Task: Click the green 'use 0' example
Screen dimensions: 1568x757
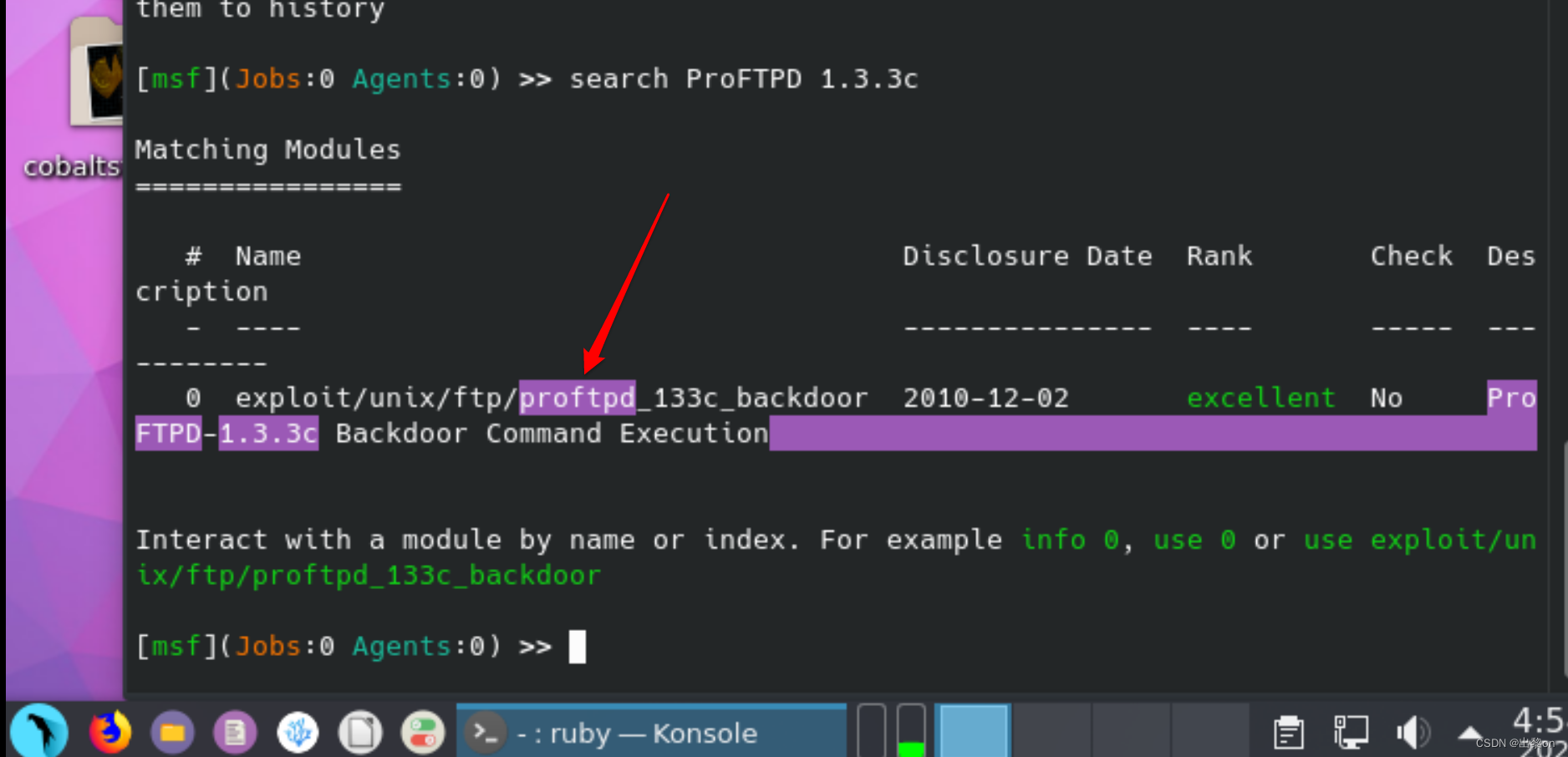Action: (1194, 540)
